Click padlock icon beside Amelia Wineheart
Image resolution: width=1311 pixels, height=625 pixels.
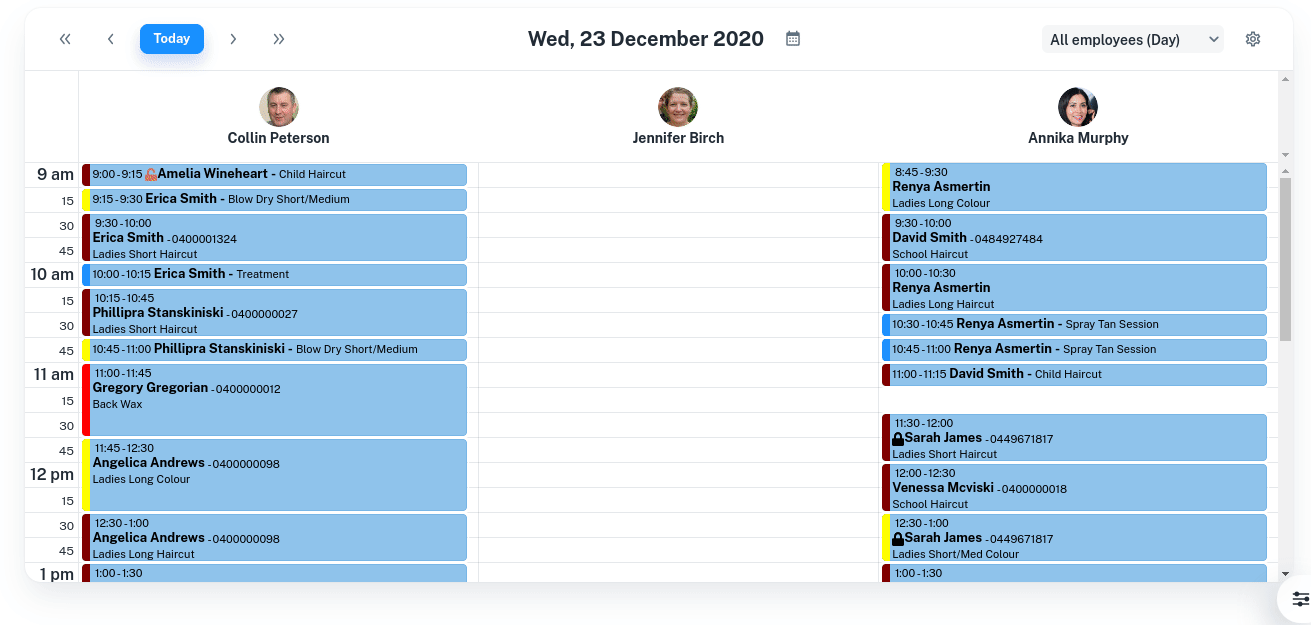(x=151, y=175)
